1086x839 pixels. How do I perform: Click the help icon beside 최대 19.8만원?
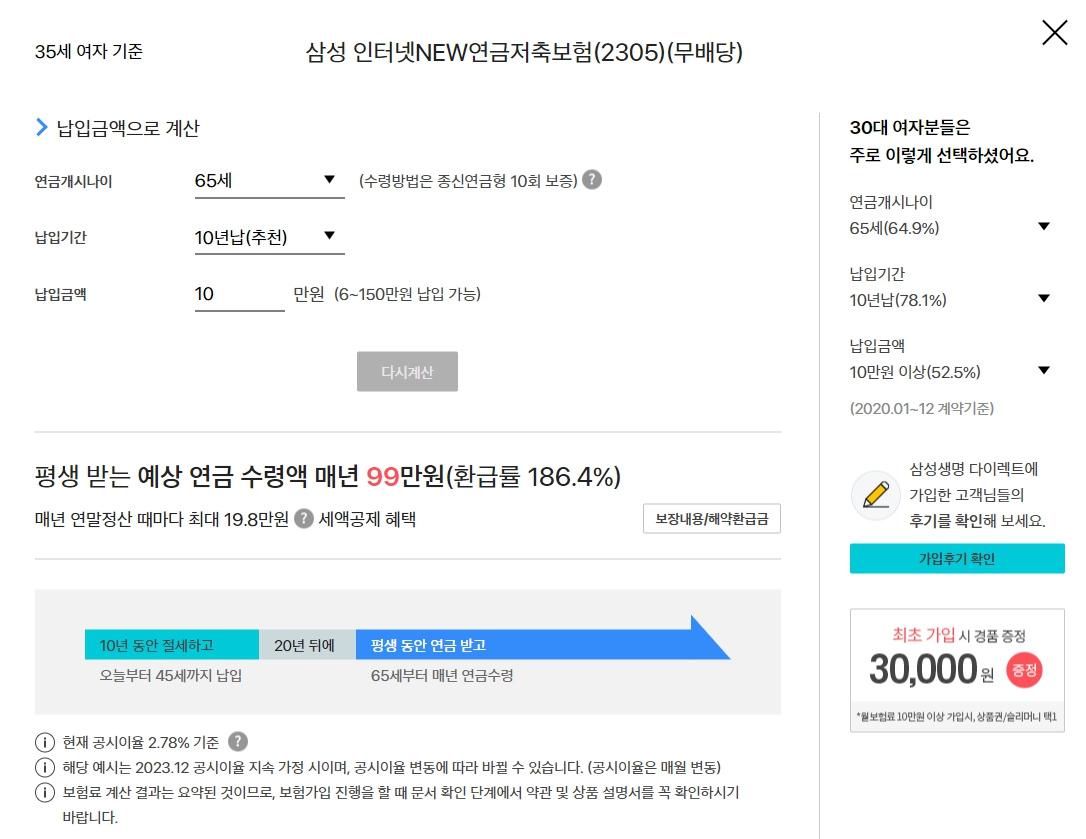303,519
